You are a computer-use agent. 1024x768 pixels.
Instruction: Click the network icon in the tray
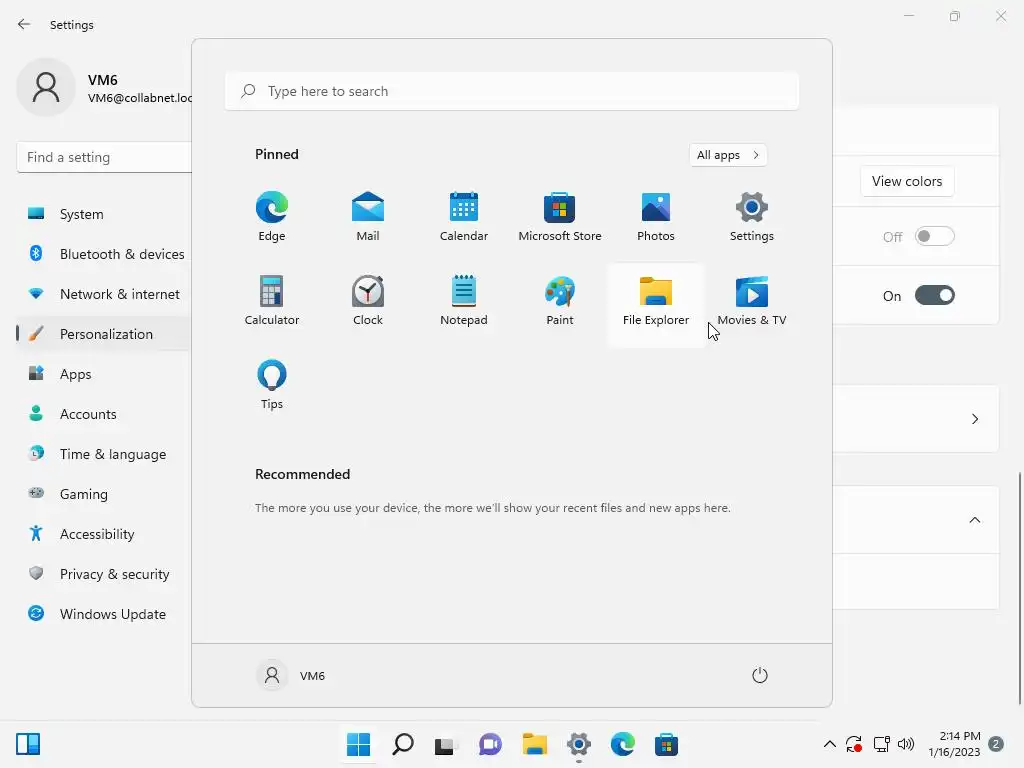coord(882,744)
